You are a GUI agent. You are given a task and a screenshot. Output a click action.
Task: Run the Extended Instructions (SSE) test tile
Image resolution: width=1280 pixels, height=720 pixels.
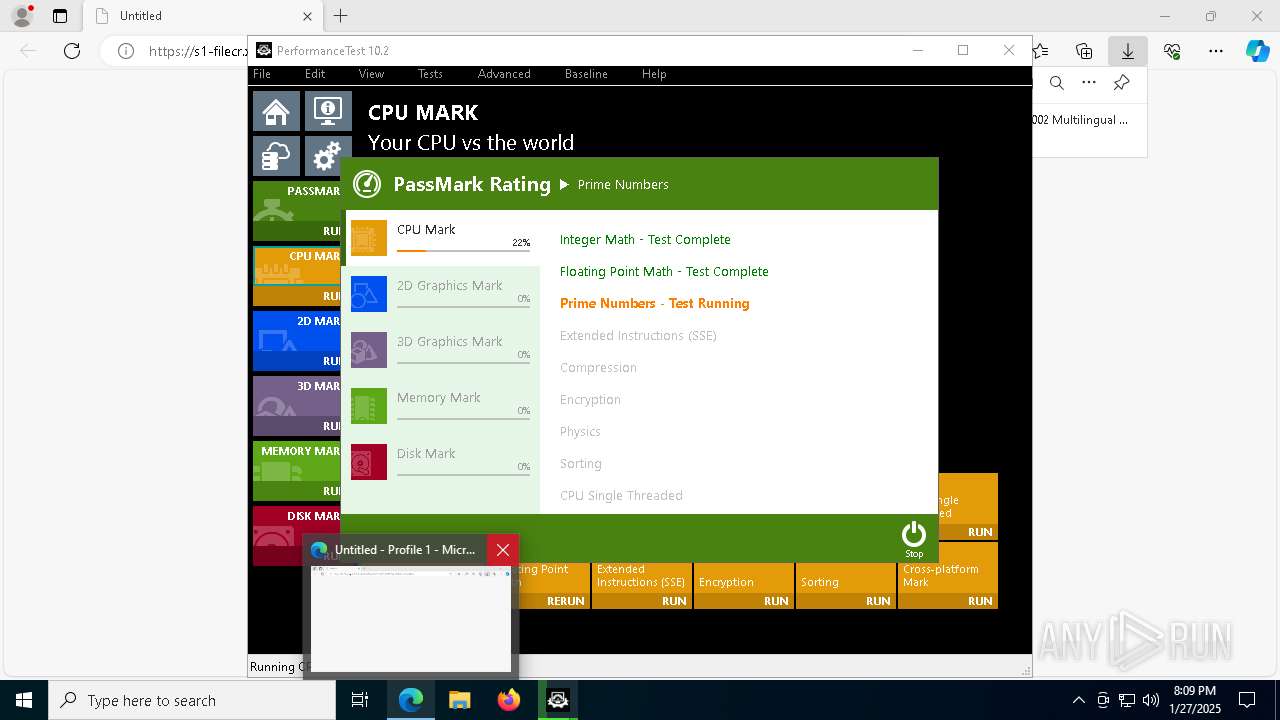pos(642,585)
